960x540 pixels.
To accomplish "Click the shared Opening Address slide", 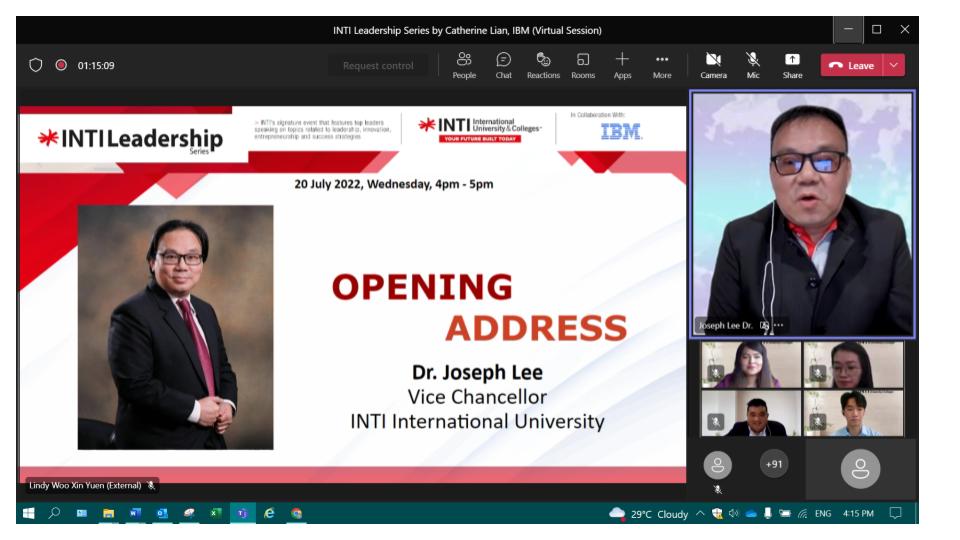I will (x=352, y=294).
